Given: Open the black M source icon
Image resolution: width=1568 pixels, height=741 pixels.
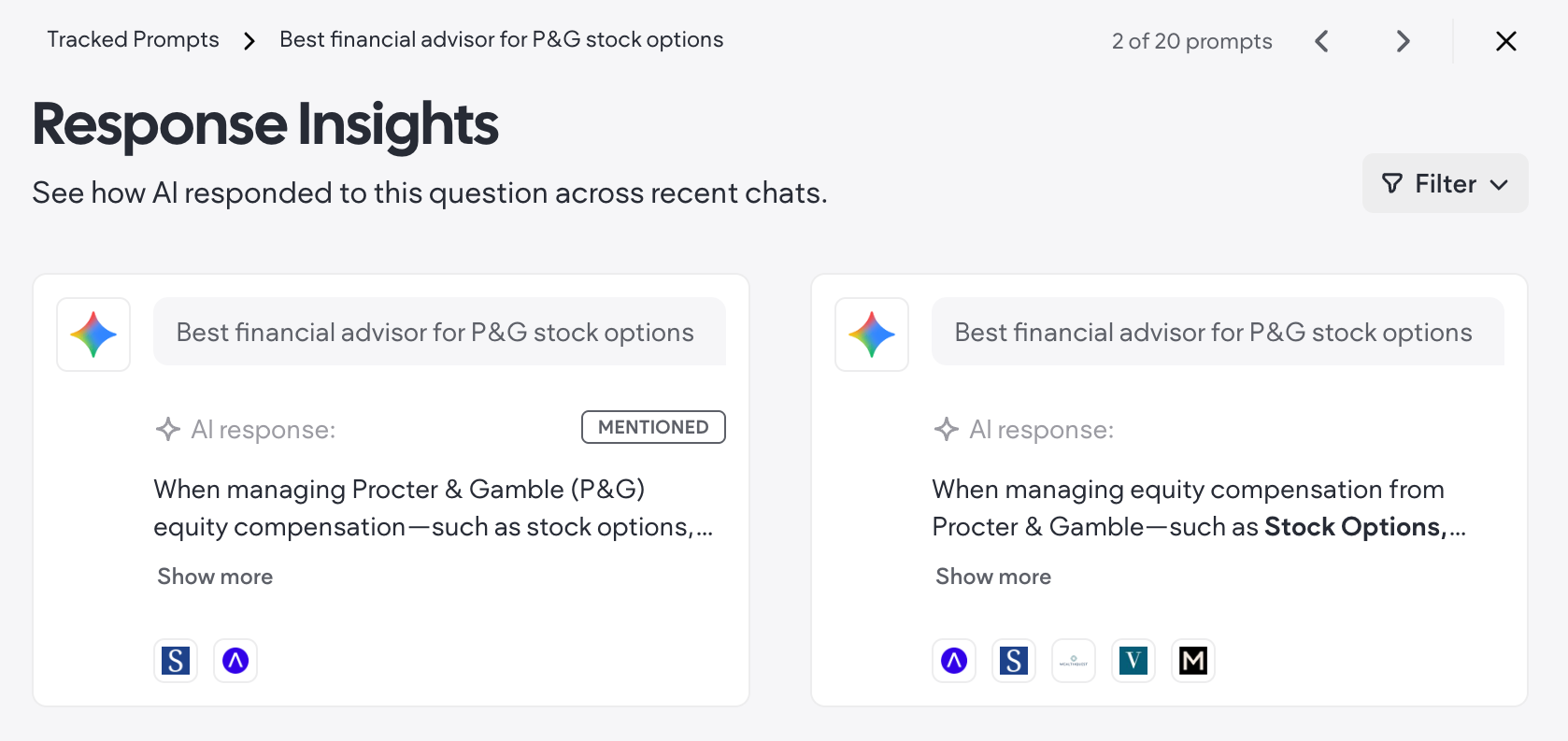Looking at the screenshot, I should point(1193,661).
